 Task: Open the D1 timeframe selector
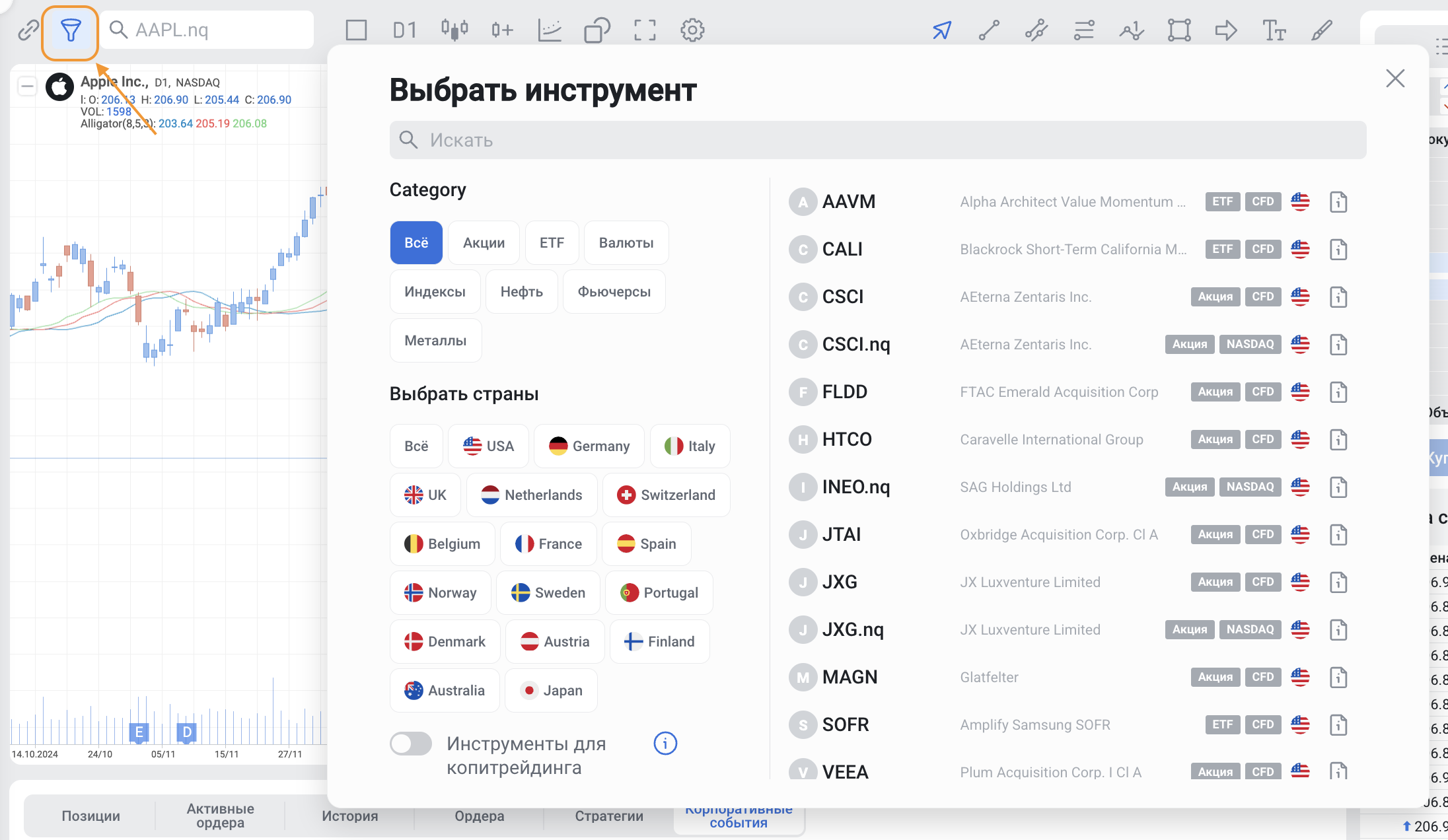coord(404,30)
